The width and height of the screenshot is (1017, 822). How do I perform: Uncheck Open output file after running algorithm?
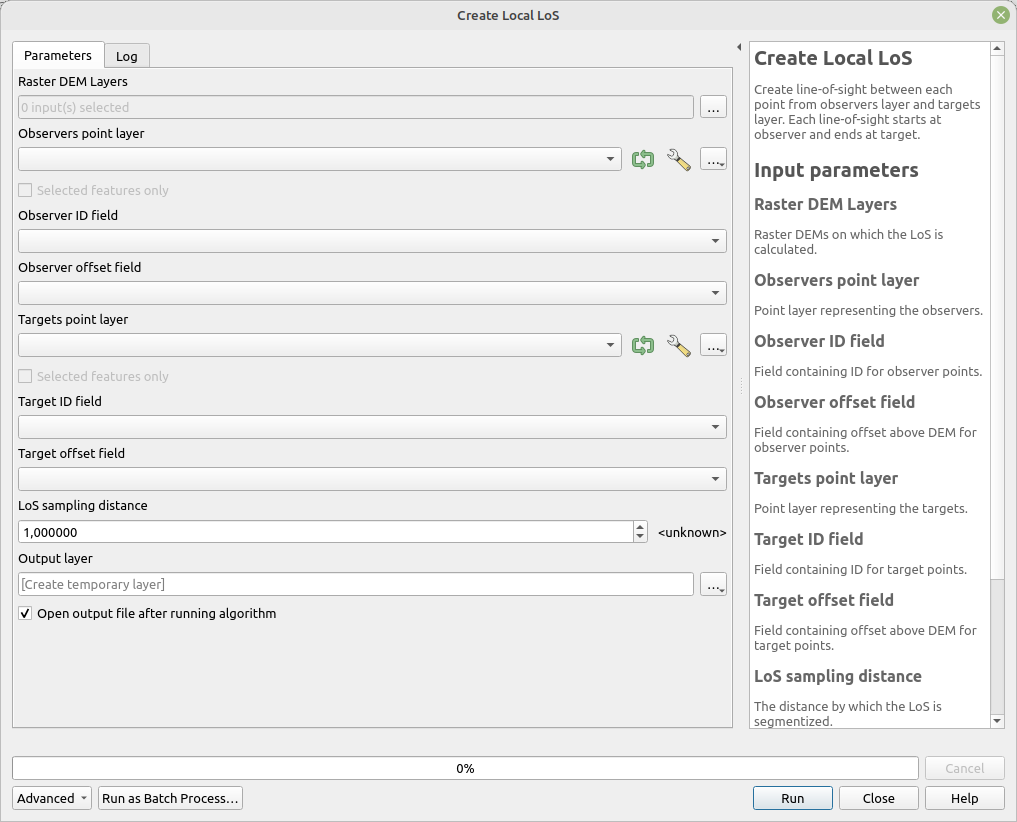[x=24, y=613]
